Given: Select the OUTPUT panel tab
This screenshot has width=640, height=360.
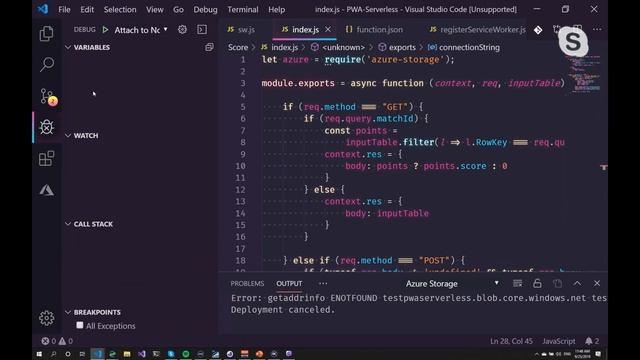Looking at the screenshot, I should click(289, 283).
